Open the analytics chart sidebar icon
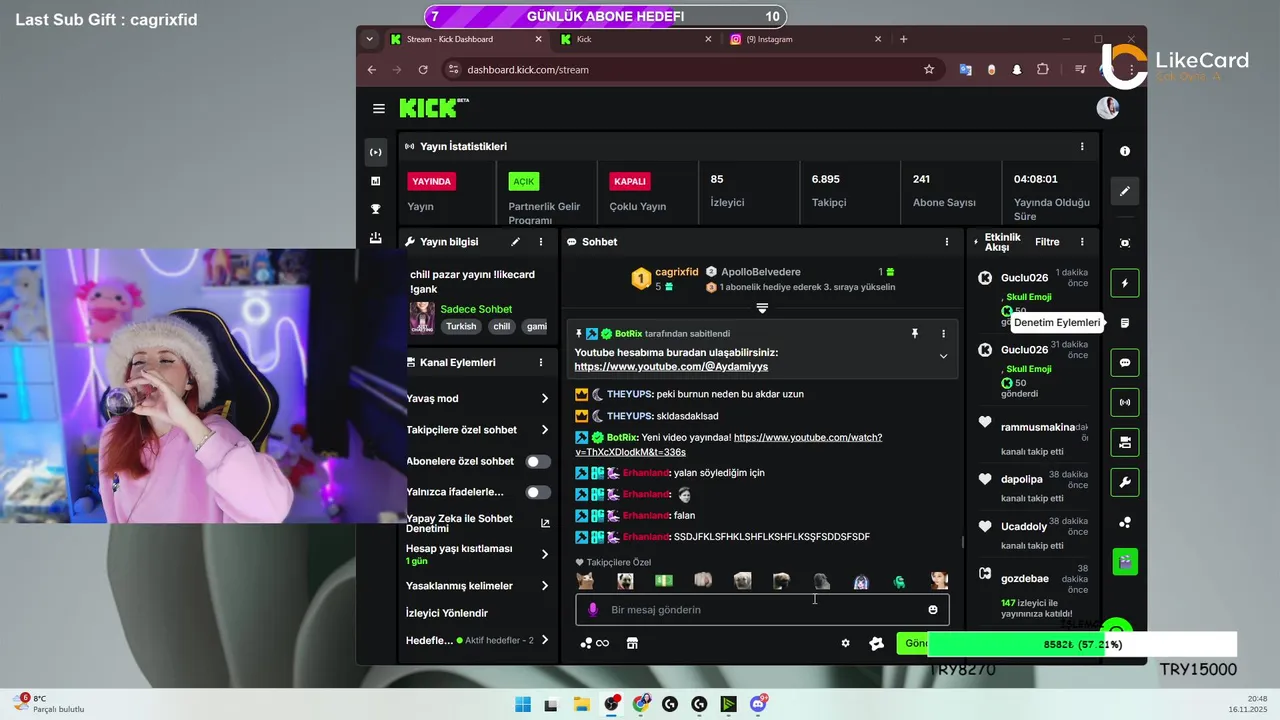1280x720 pixels. (x=375, y=181)
